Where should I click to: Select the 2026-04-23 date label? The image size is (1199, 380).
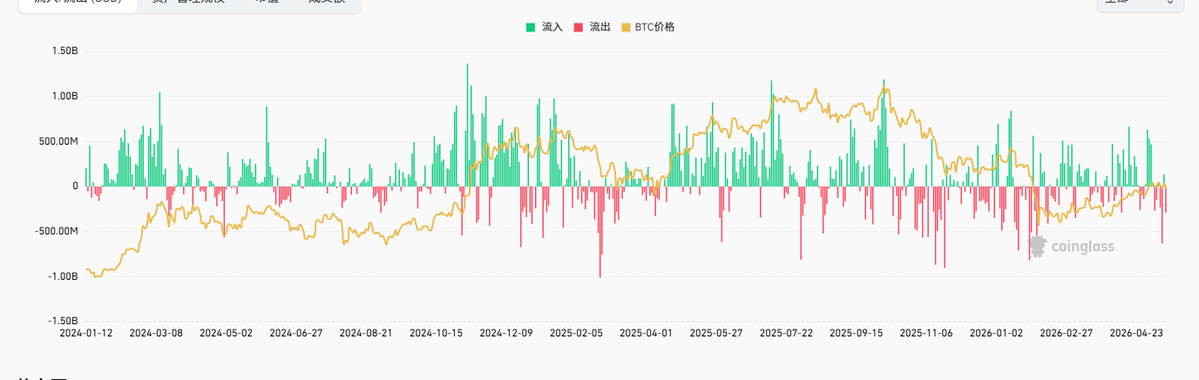1137,333
